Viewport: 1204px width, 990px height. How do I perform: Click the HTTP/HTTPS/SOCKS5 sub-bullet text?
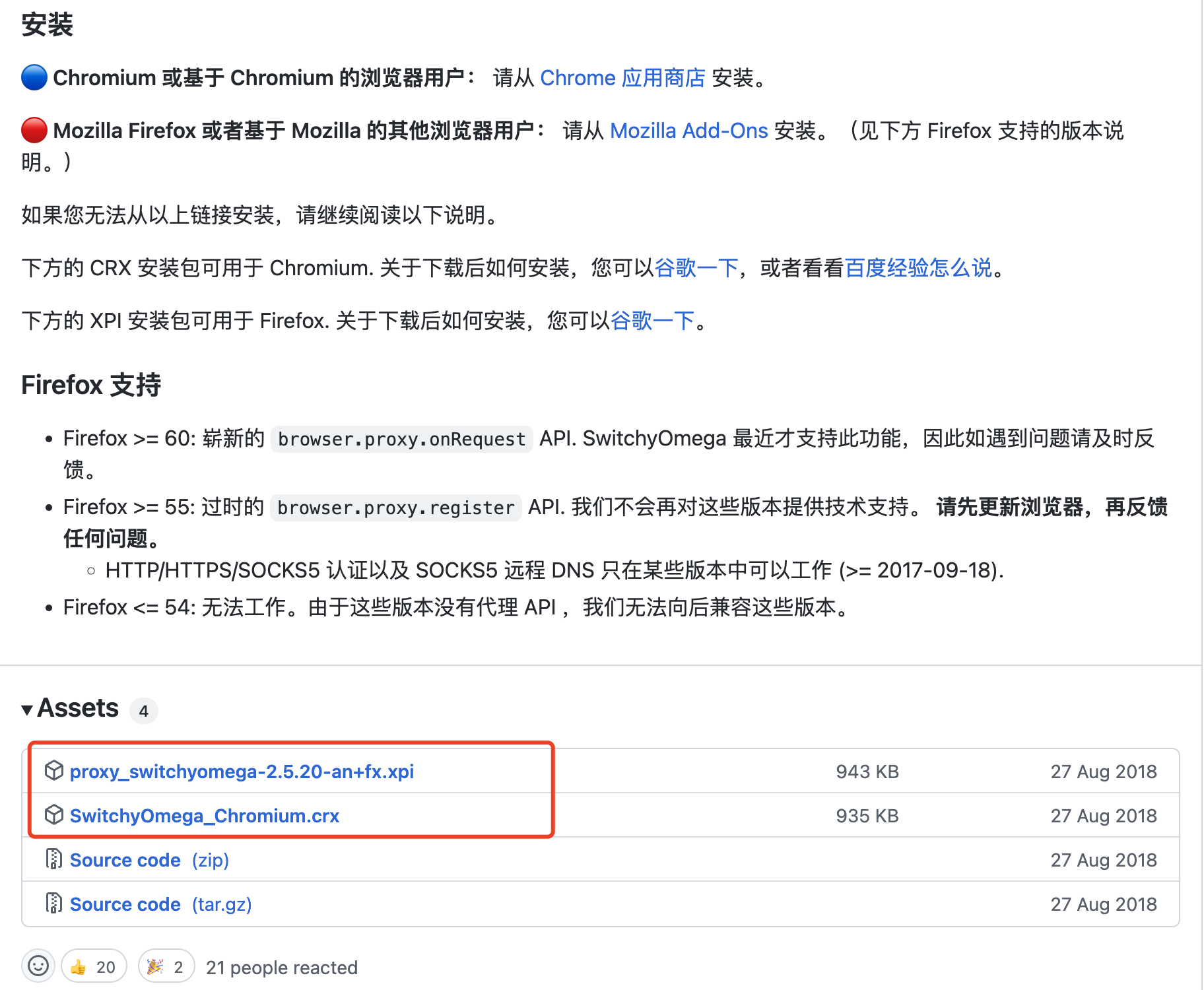[x=554, y=570]
